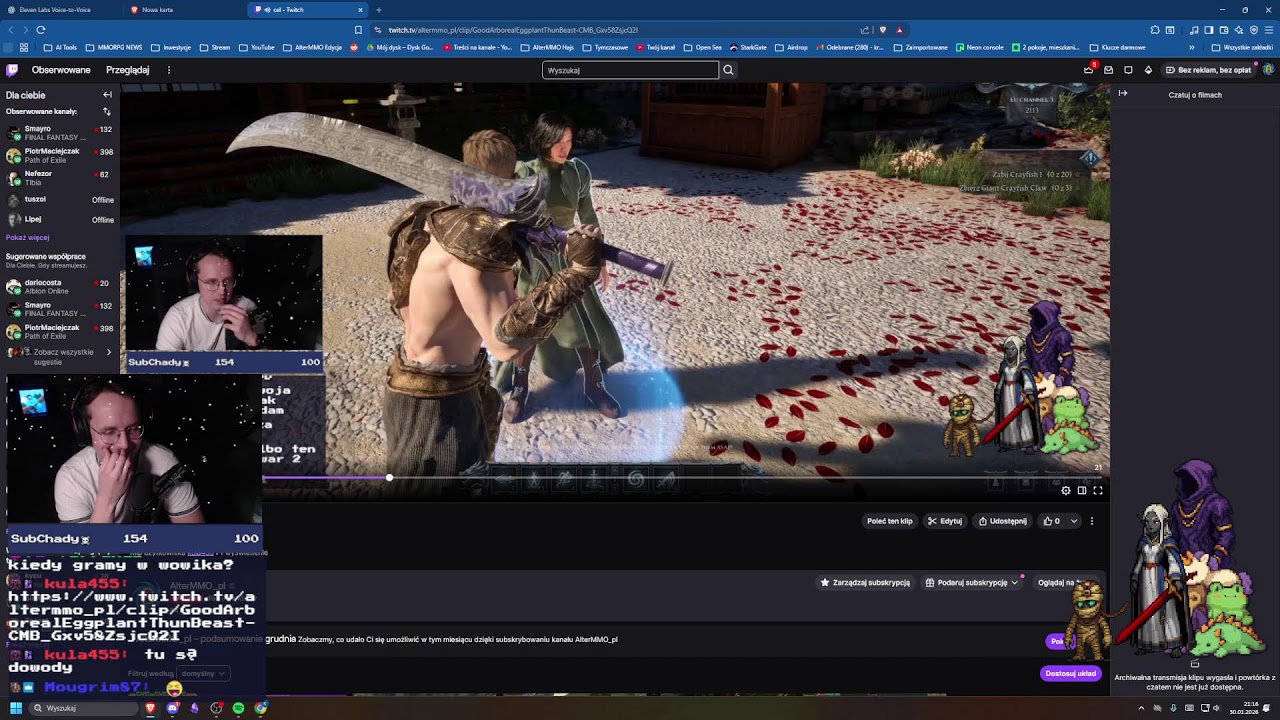Focus the Windows taskbar search box
Image resolution: width=1280 pixels, height=720 pixels.
tap(84, 708)
